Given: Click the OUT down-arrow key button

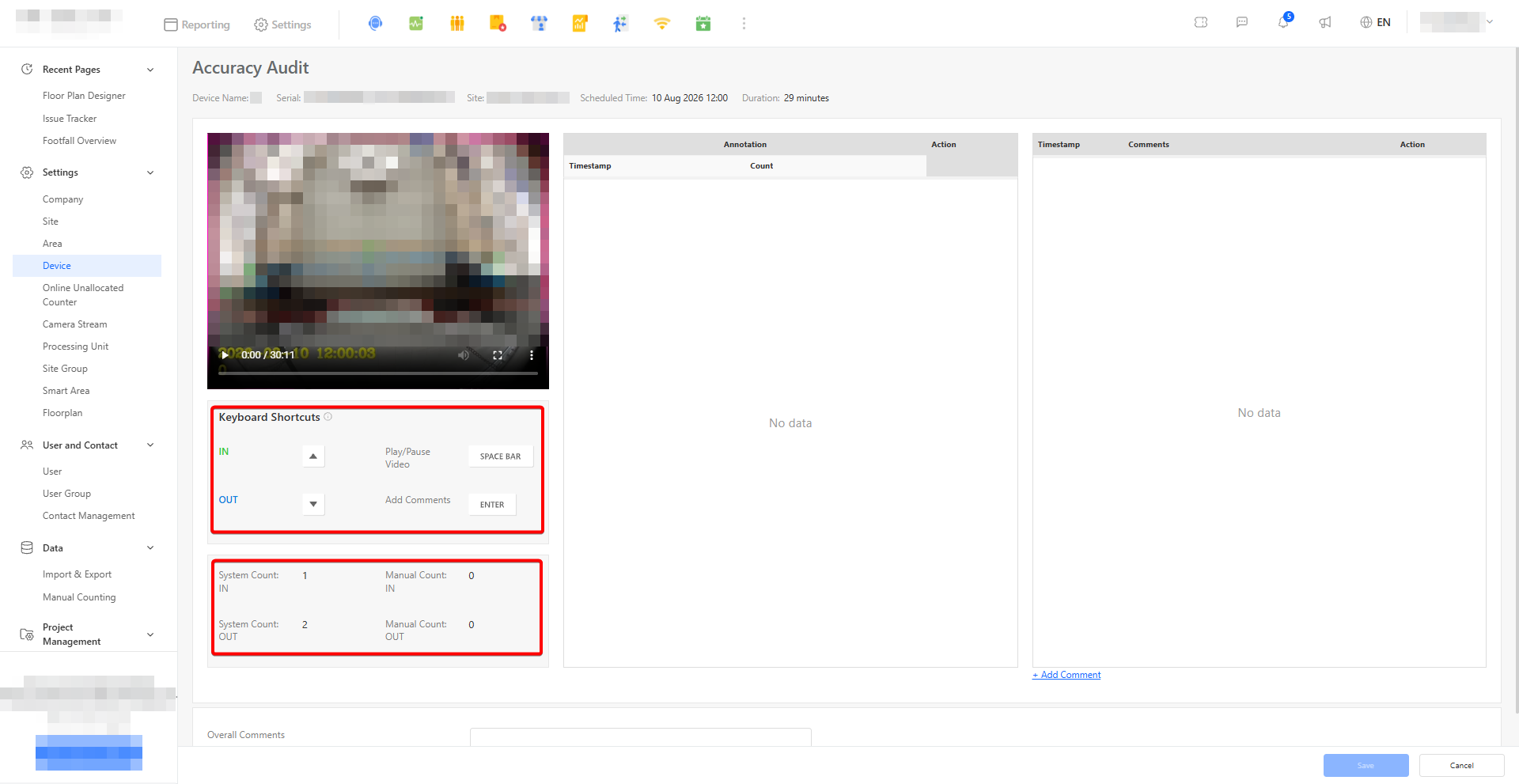Looking at the screenshot, I should click(x=313, y=504).
